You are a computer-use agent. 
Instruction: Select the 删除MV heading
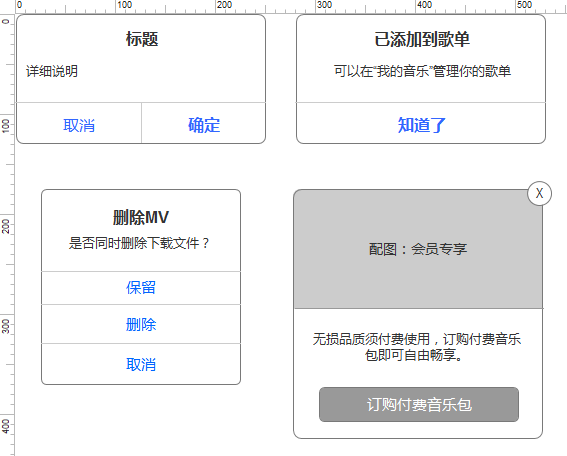(141, 217)
